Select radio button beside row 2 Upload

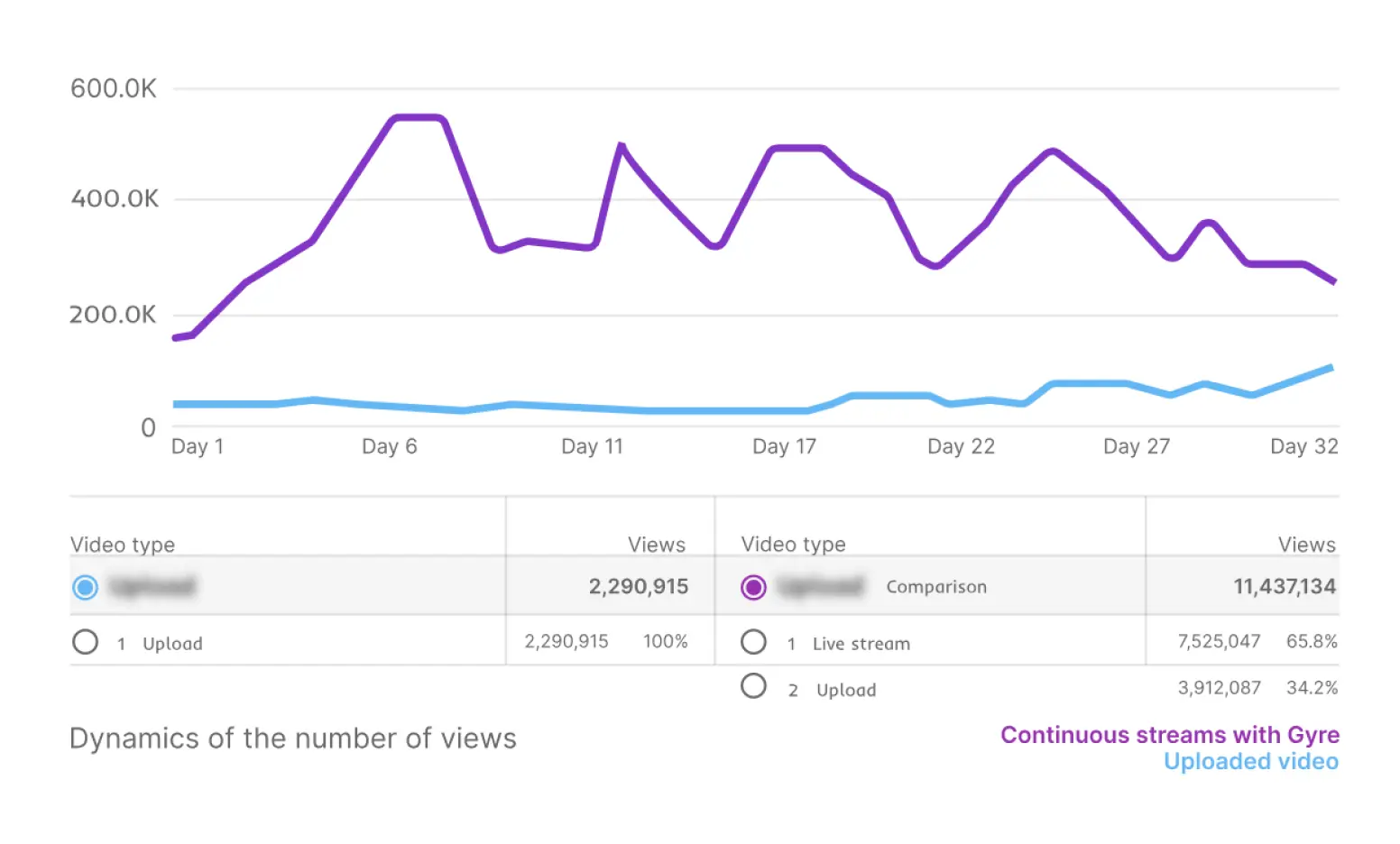point(753,686)
